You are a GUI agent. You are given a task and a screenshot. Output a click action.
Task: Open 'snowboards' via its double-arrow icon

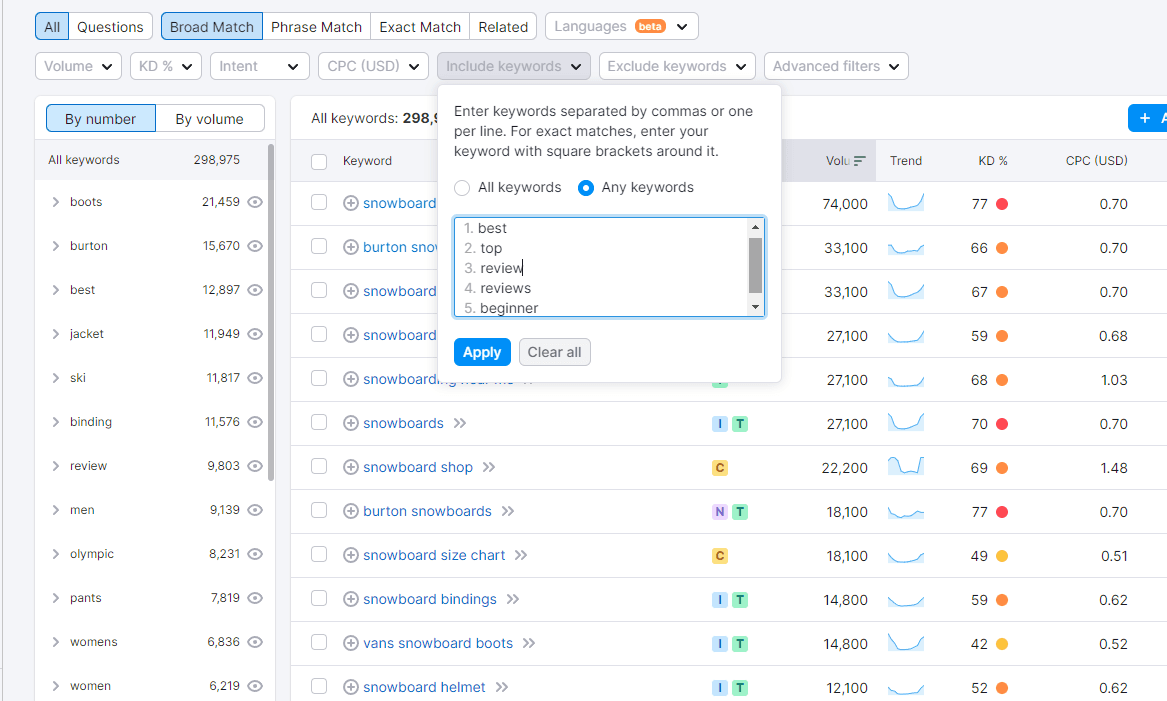click(458, 423)
